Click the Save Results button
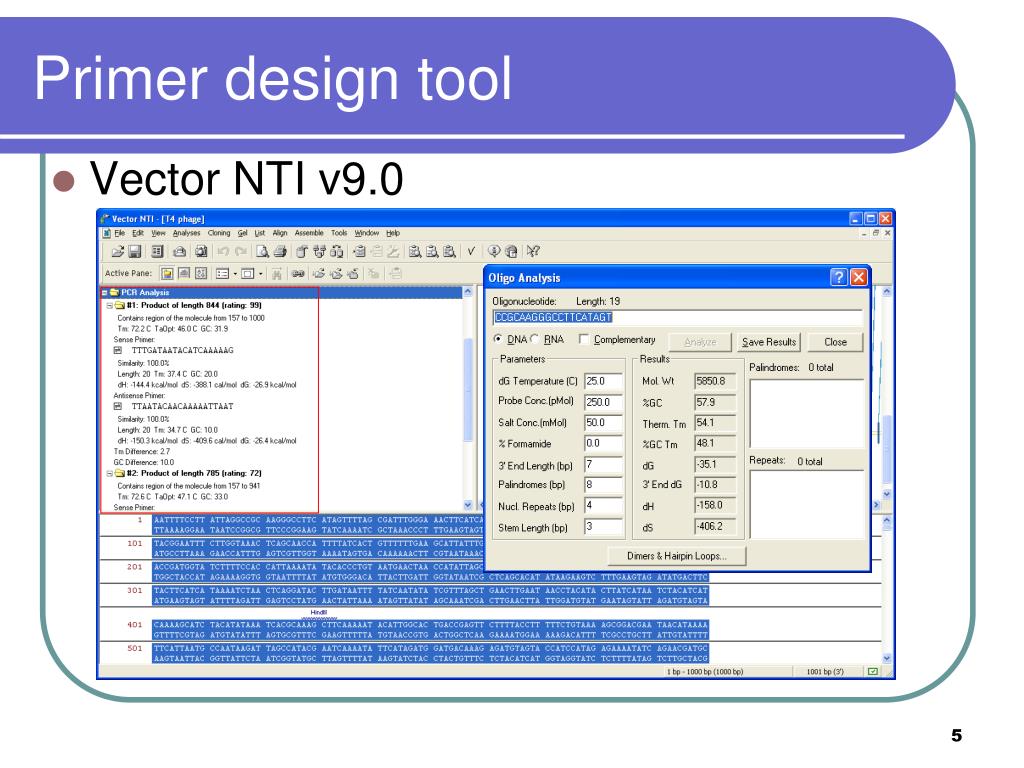Screen dimensions: 1024x768 click(x=769, y=342)
